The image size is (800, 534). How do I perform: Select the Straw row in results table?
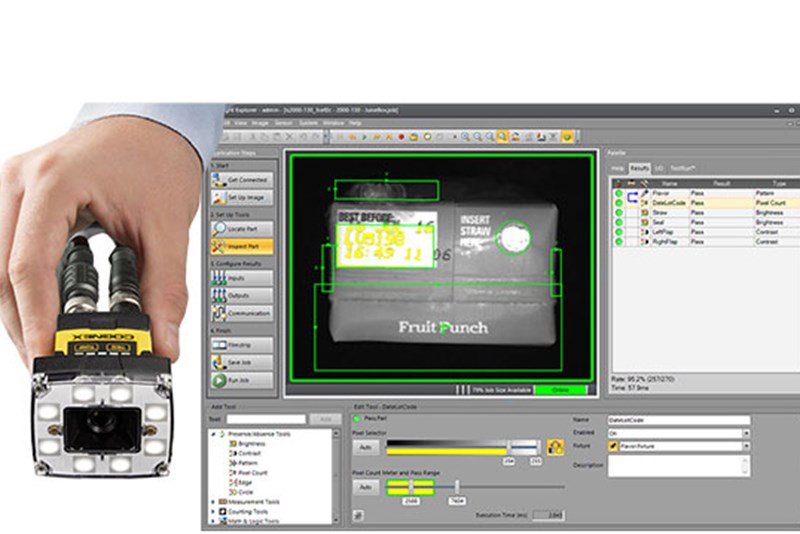coord(706,213)
